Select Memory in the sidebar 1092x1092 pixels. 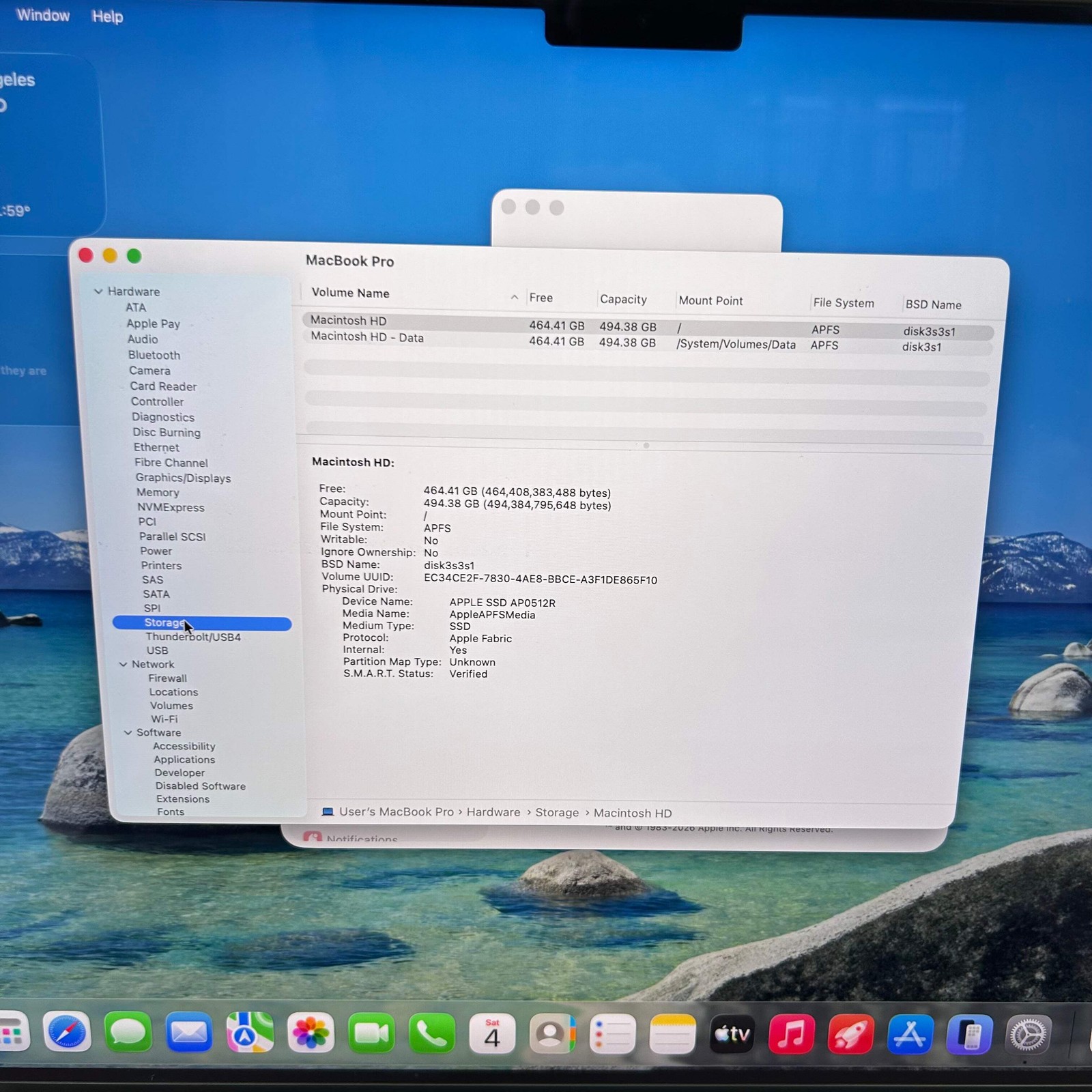click(158, 492)
